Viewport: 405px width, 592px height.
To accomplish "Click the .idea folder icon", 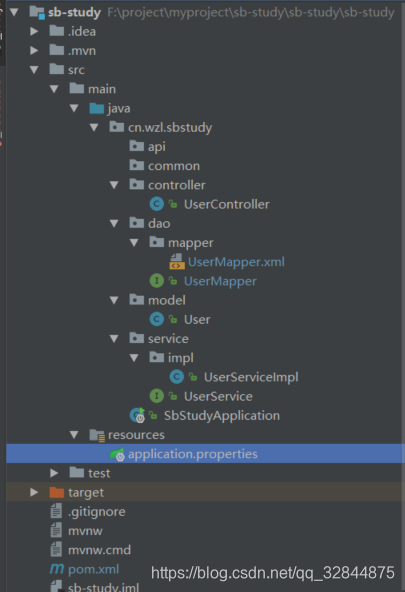I will click(57, 31).
